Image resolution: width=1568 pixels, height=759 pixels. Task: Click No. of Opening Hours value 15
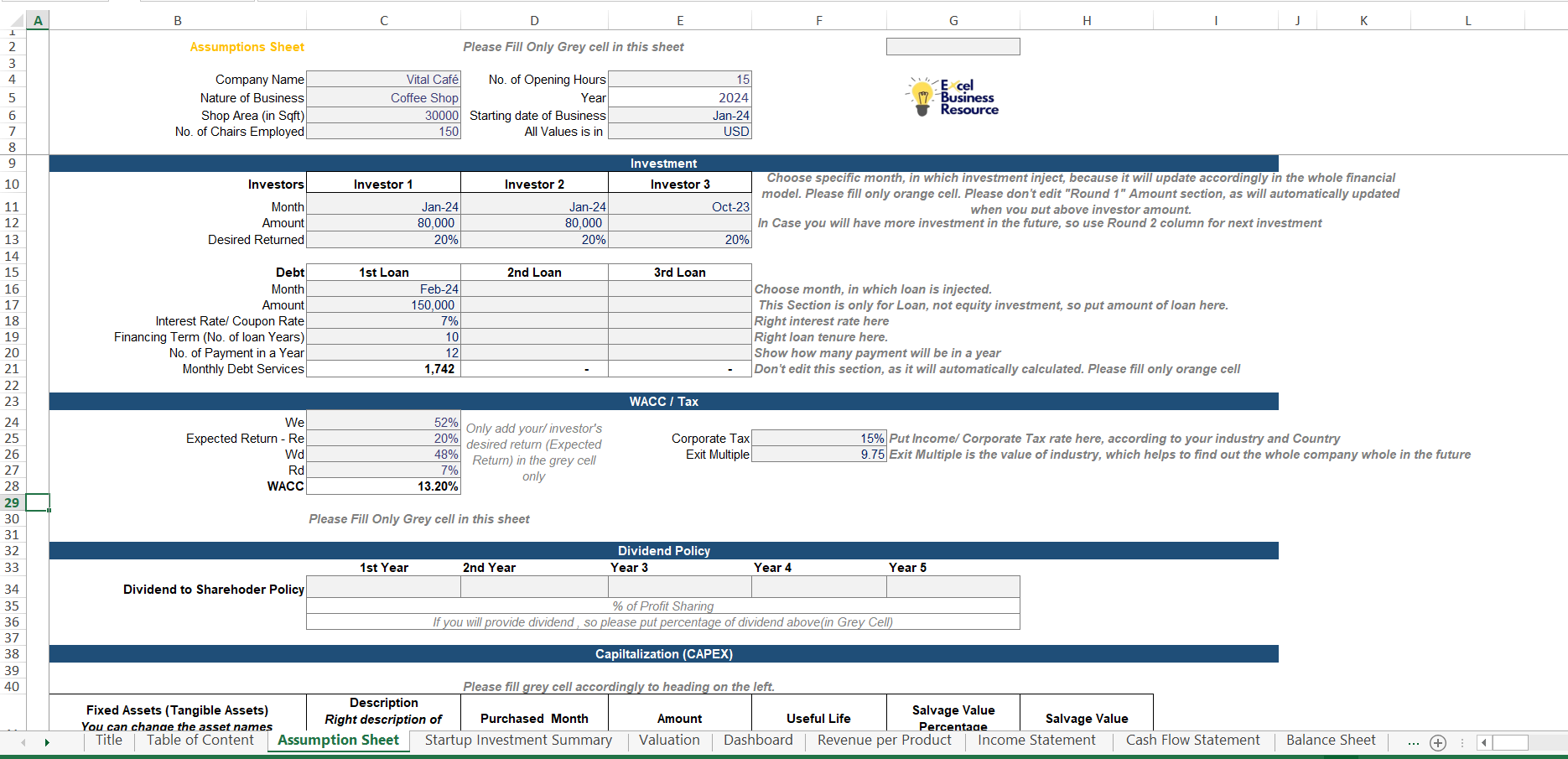click(x=680, y=80)
